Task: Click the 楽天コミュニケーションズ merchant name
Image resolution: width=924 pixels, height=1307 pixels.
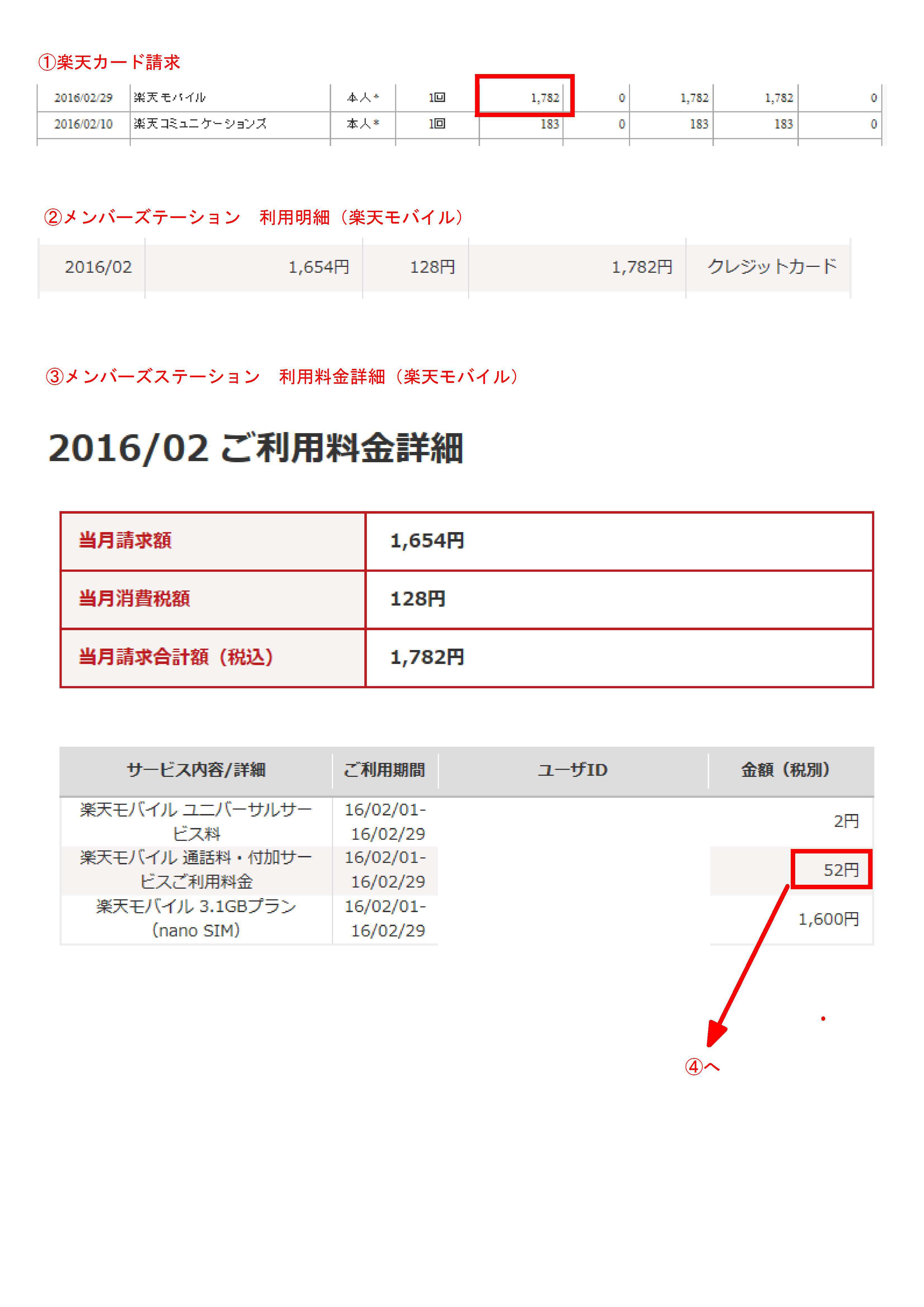Action: coord(200,124)
